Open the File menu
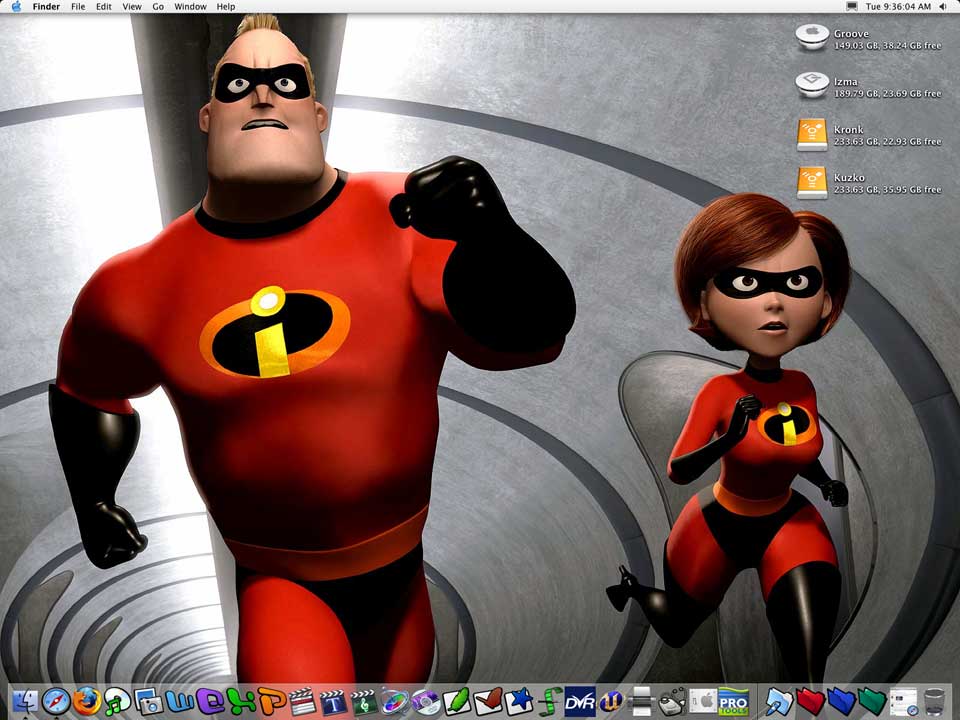The width and height of the screenshot is (960, 720). (78, 6)
